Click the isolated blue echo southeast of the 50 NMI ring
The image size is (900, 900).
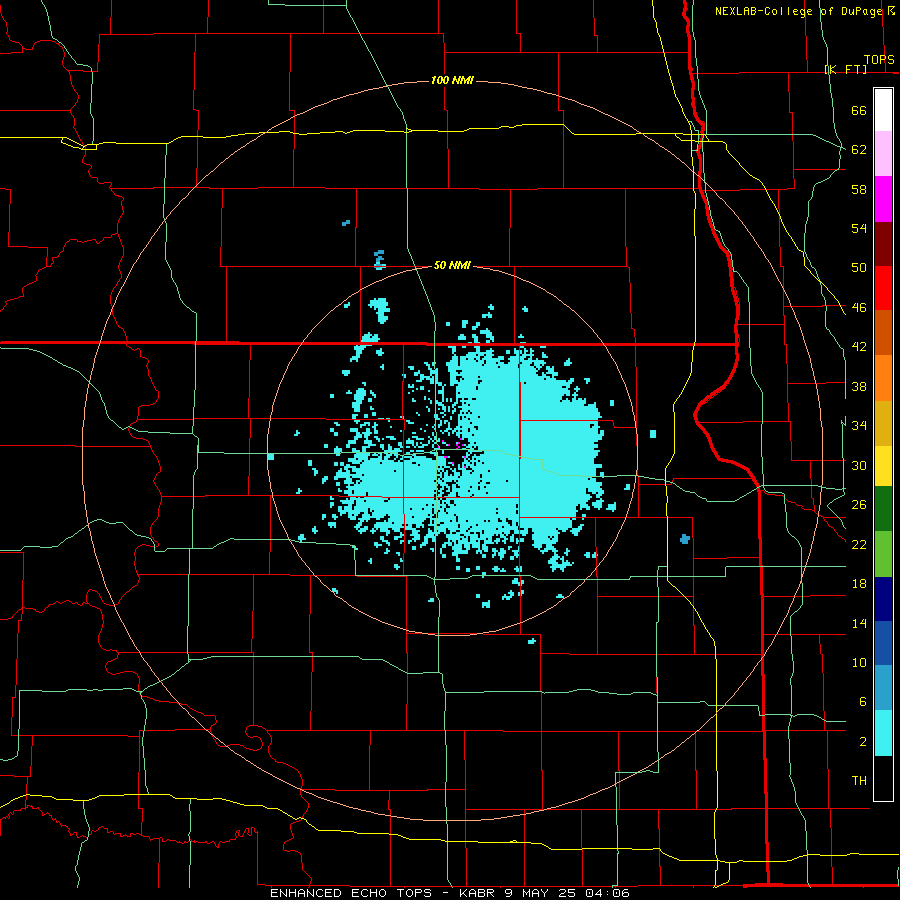(x=684, y=539)
